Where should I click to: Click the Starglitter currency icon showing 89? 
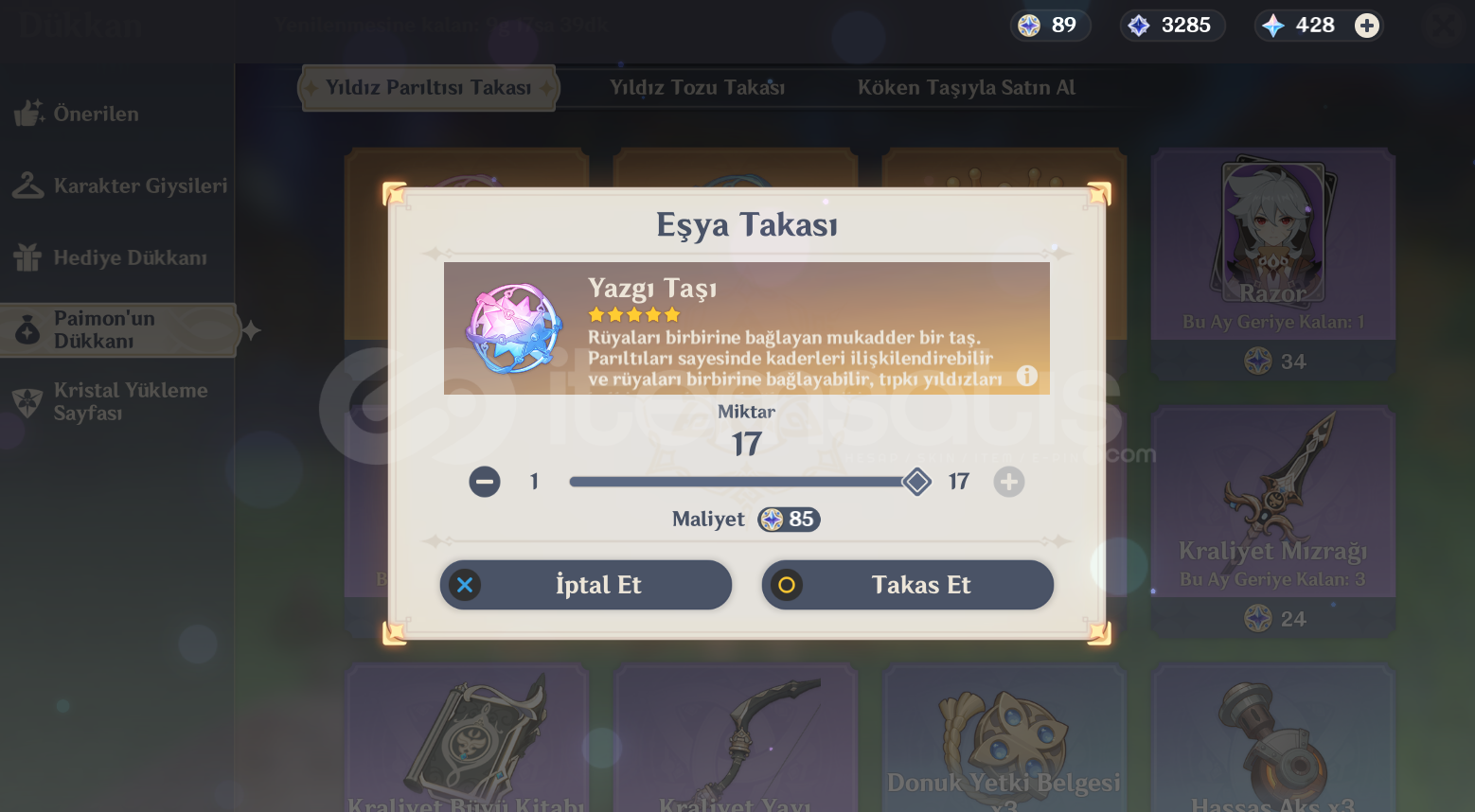(1029, 26)
